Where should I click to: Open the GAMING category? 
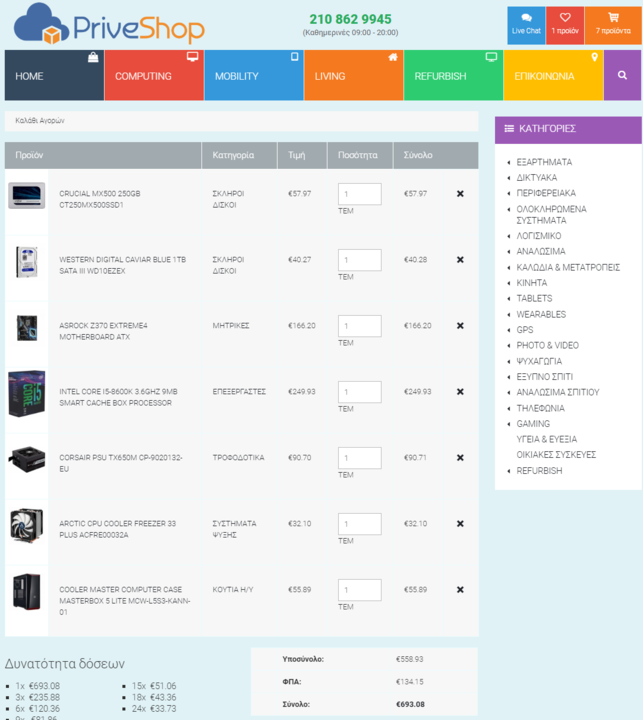tap(533, 424)
